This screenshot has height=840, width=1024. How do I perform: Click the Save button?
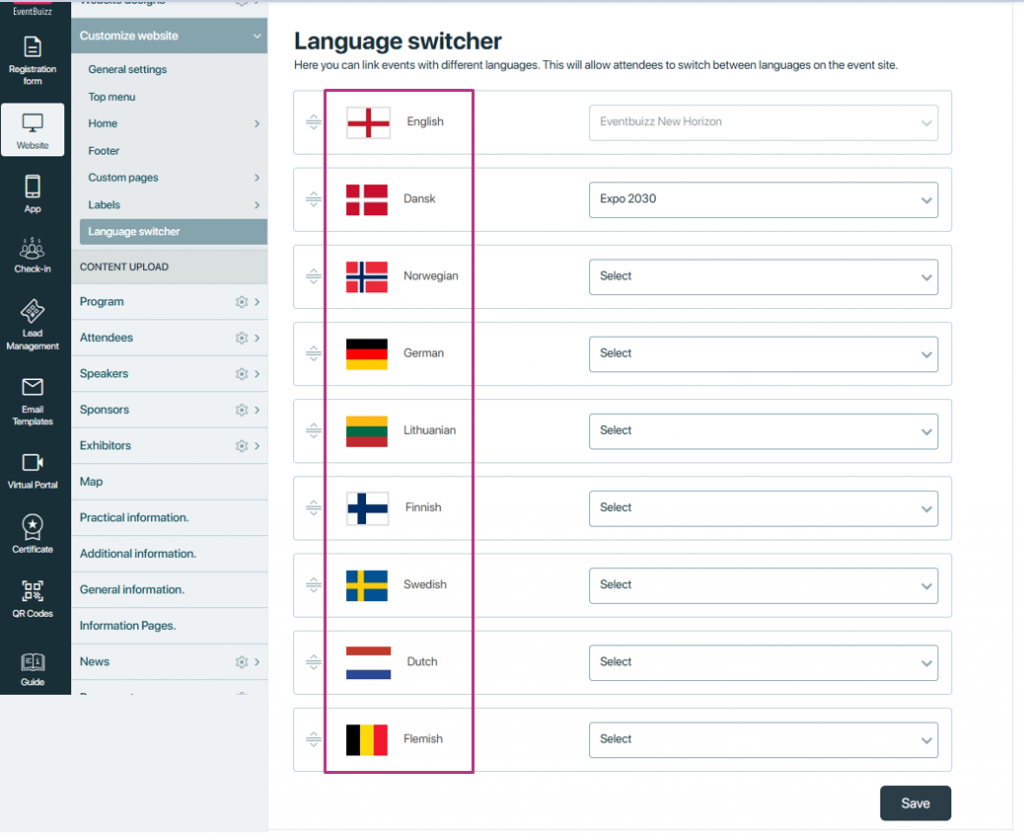[915, 803]
